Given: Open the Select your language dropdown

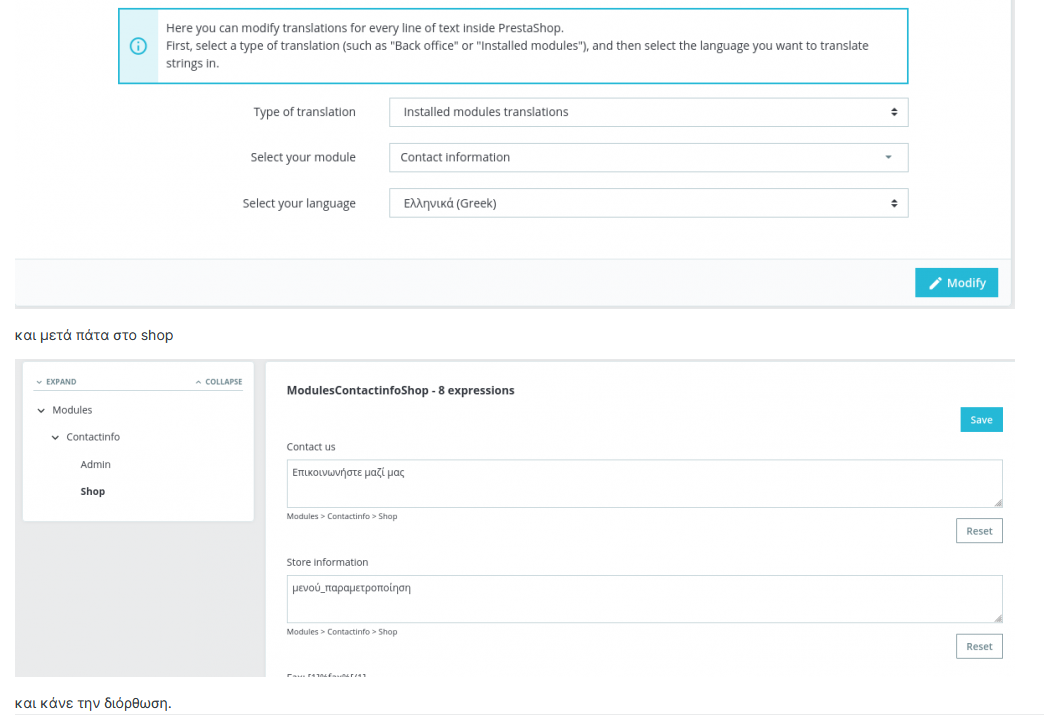Looking at the screenshot, I should 648,203.
